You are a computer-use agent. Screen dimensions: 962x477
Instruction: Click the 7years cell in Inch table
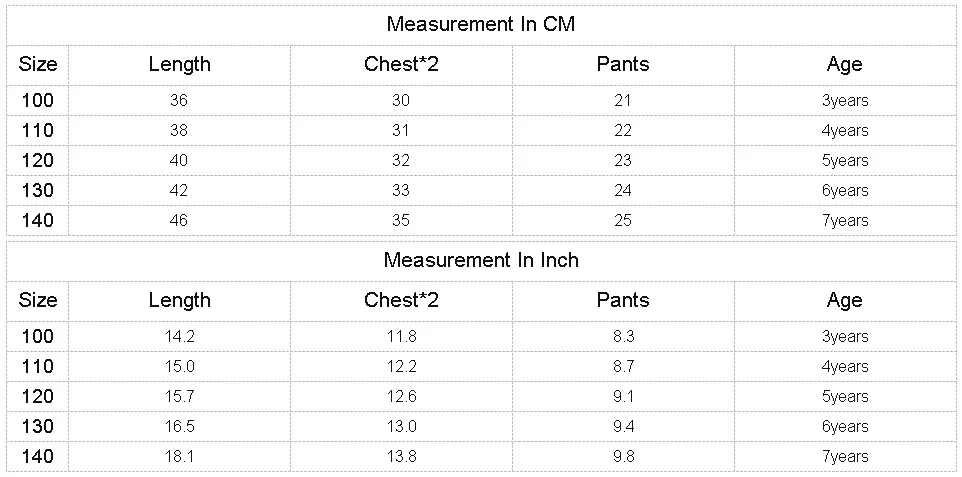845,456
